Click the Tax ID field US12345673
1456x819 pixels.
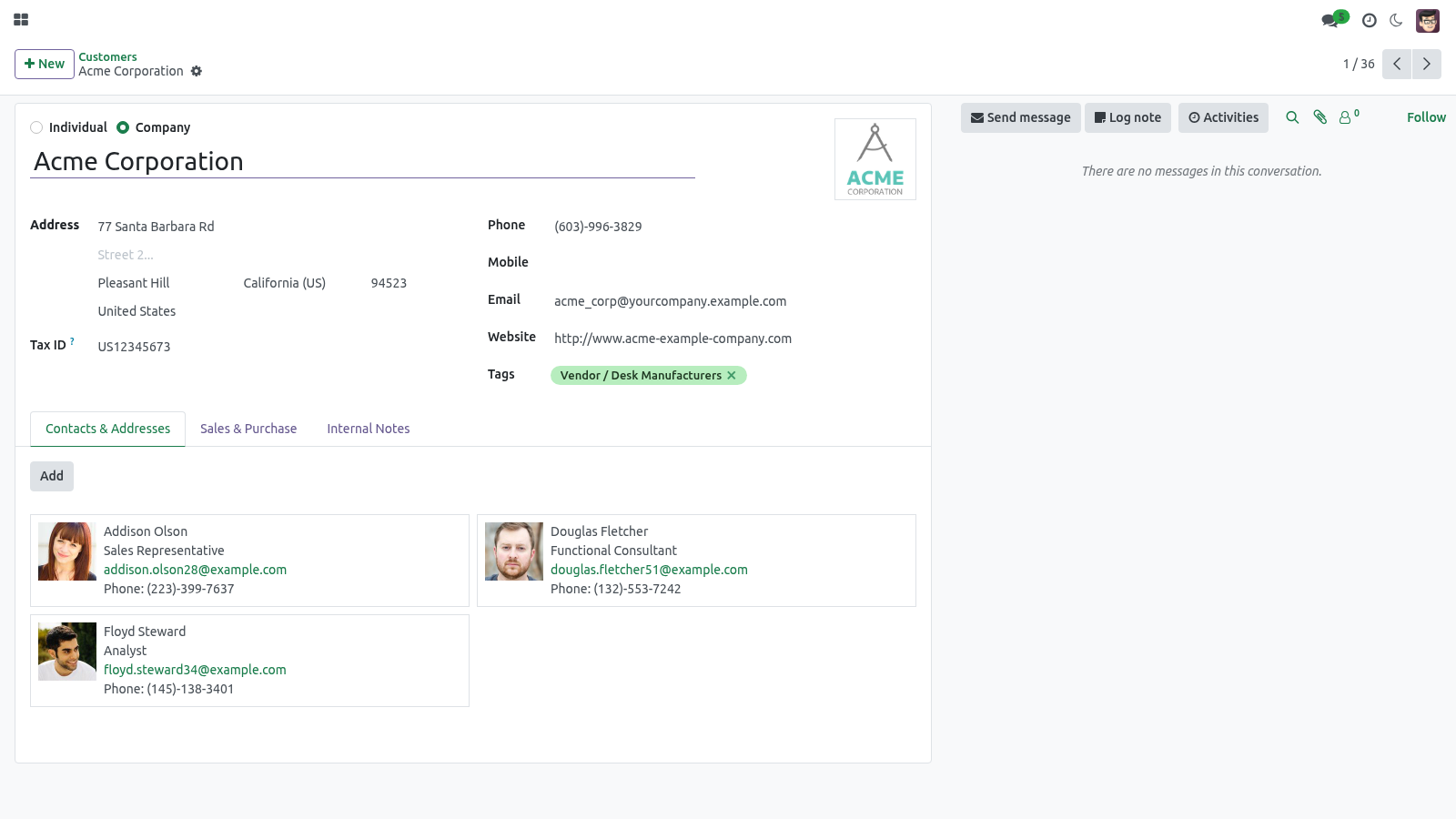277,347
